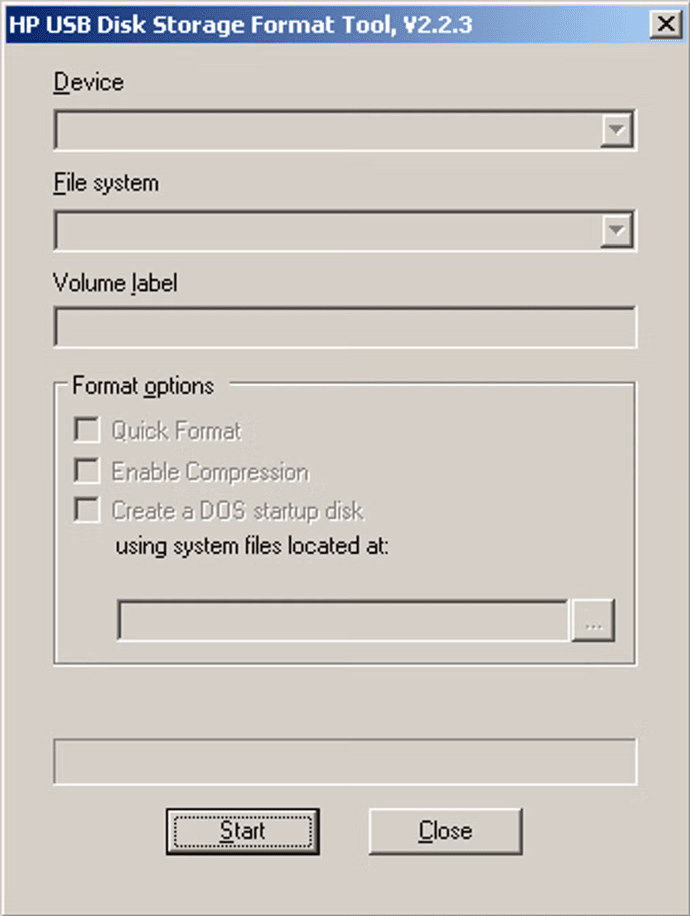Image resolution: width=690 pixels, height=916 pixels.
Task: Click the empty progress bar above Start
Action: click(x=345, y=762)
